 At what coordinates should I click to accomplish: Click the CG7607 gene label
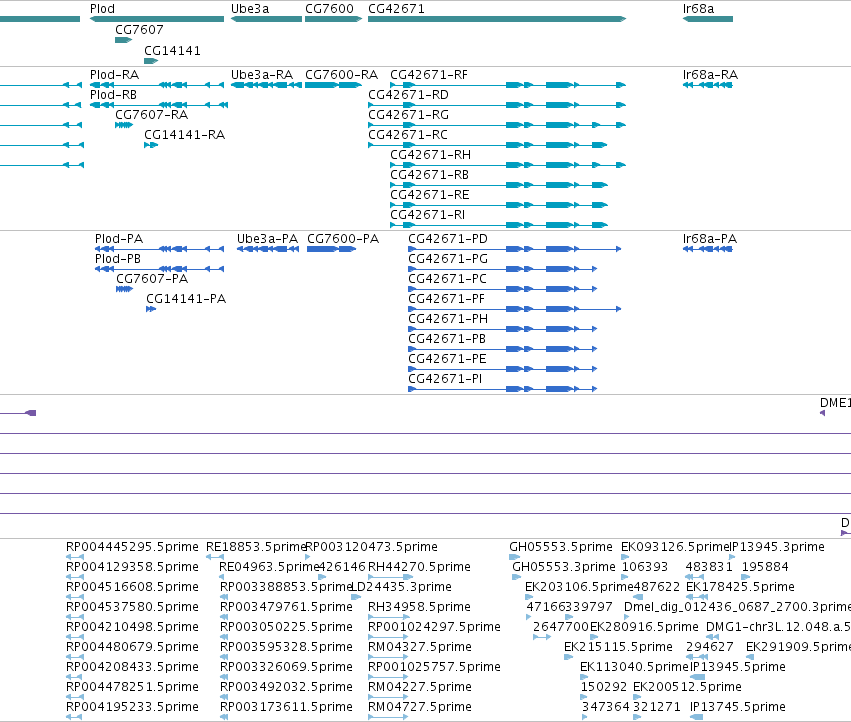[139, 29]
